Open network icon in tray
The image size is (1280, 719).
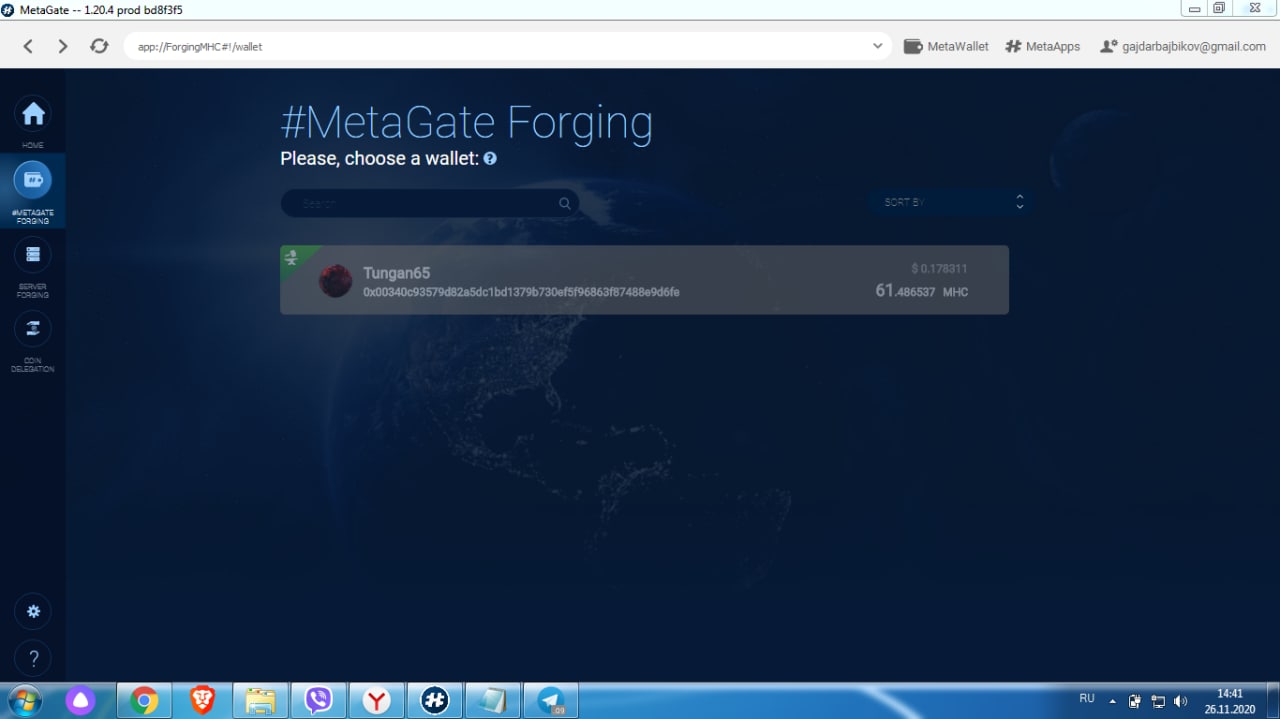[1158, 701]
